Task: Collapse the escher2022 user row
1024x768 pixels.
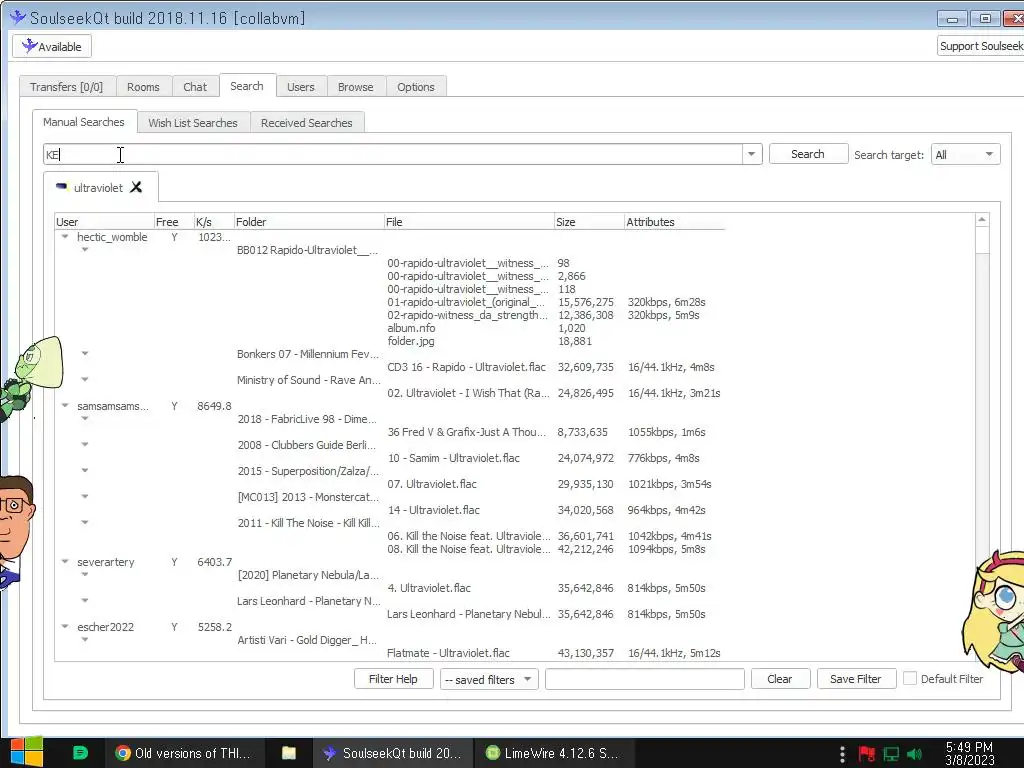Action: [x=65, y=626]
